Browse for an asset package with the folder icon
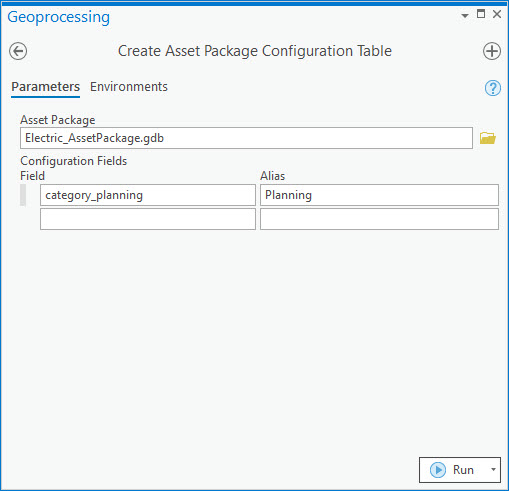This screenshot has width=509, height=491. pyautogui.click(x=488, y=138)
